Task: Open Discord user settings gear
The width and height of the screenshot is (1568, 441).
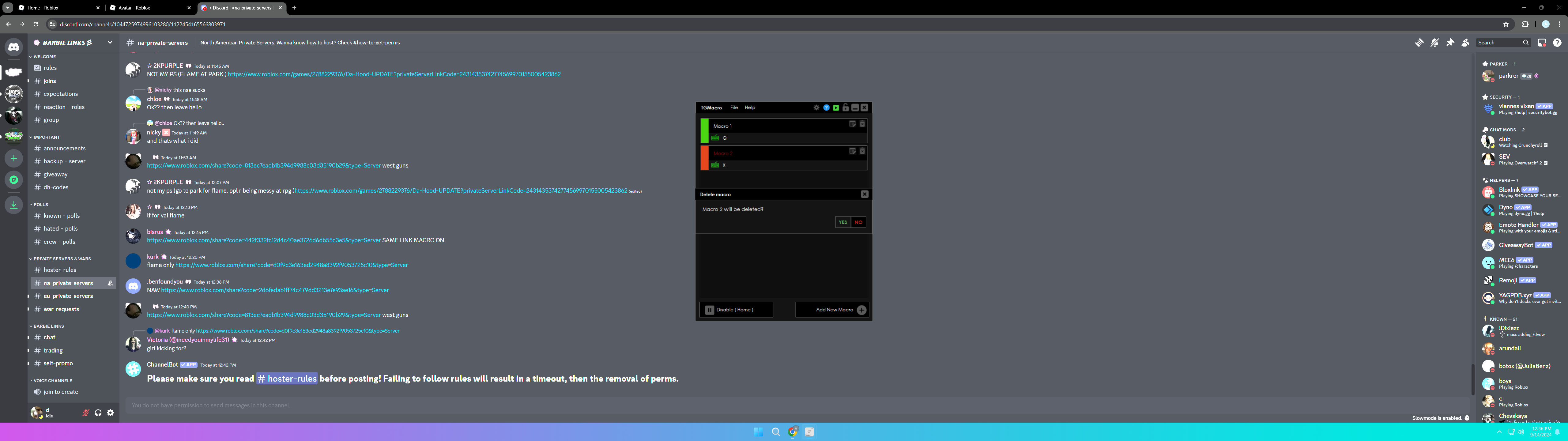Action: (110, 413)
